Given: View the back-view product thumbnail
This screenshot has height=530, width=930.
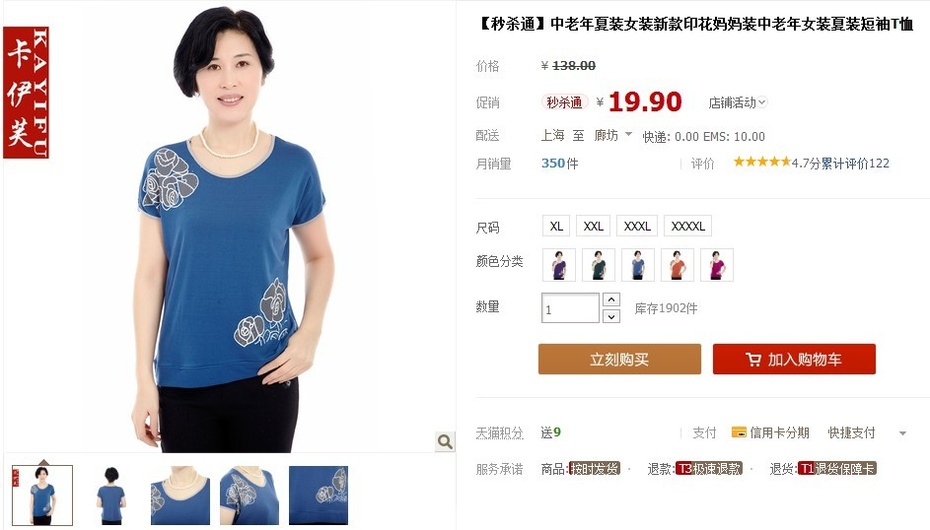Looking at the screenshot, I should [112, 495].
